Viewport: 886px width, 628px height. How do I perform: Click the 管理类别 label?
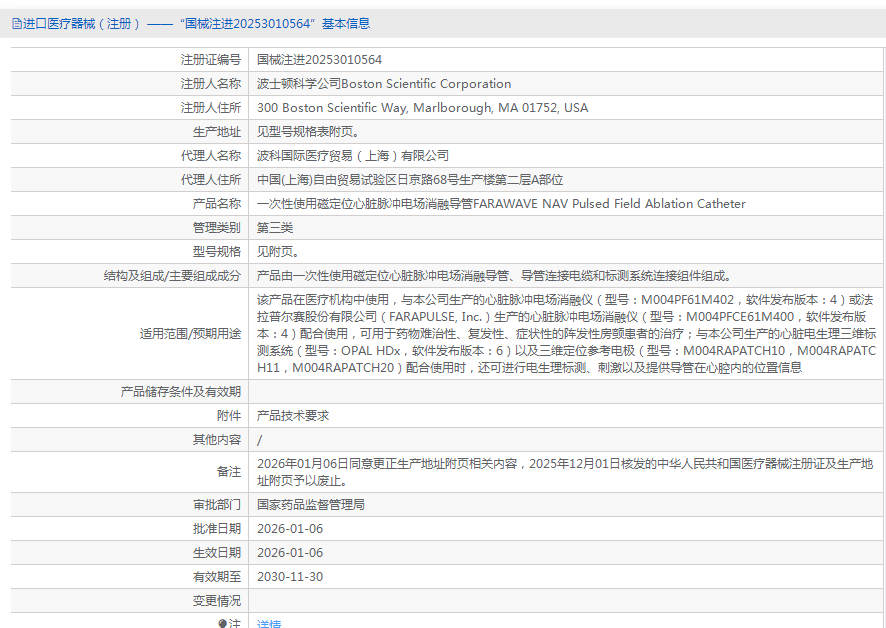pyautogui.click(x=217, y=228)
